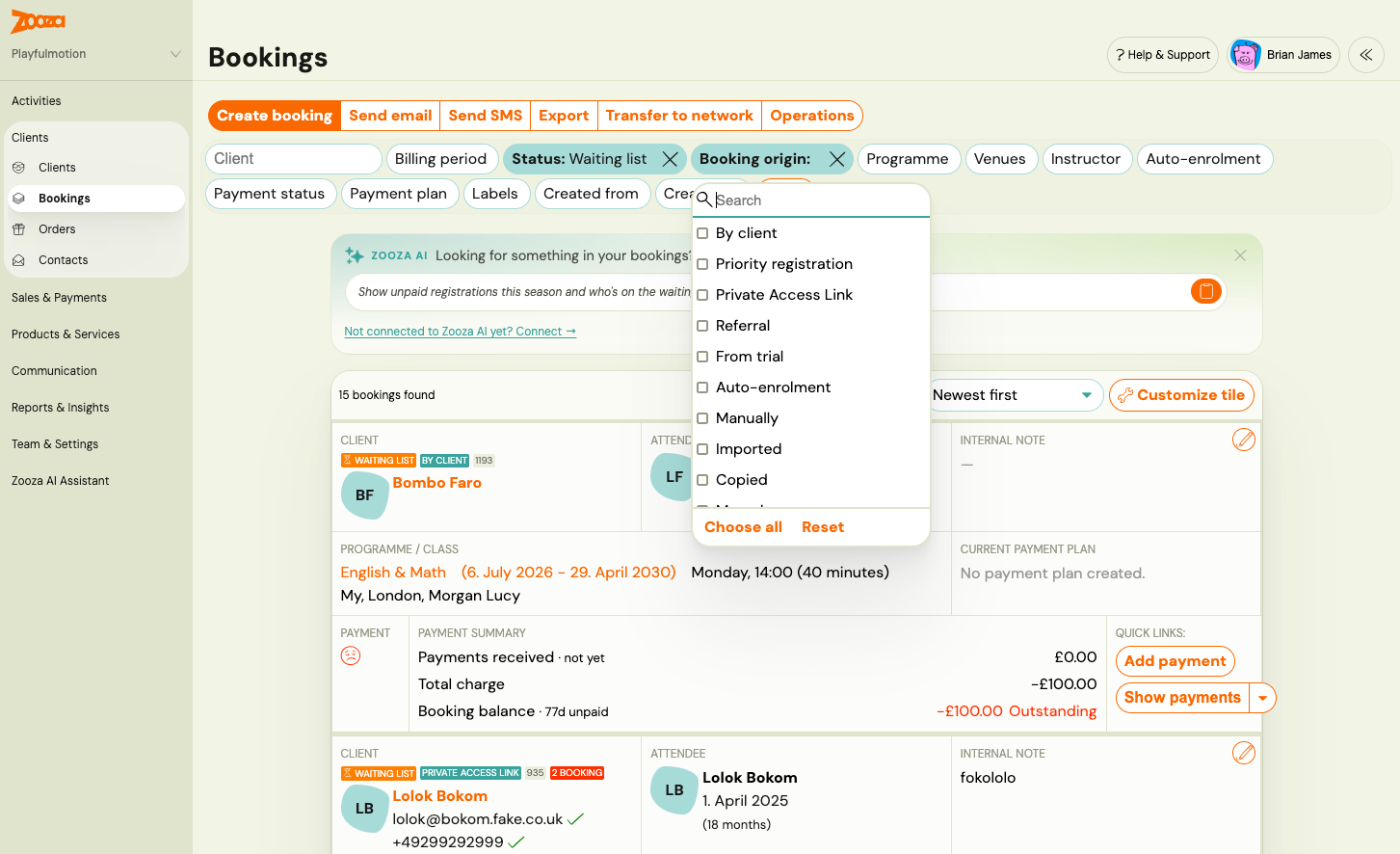Screen dimensions: 1400x854
Task: Click the Customize tile button
Action: pos(1181,395)
